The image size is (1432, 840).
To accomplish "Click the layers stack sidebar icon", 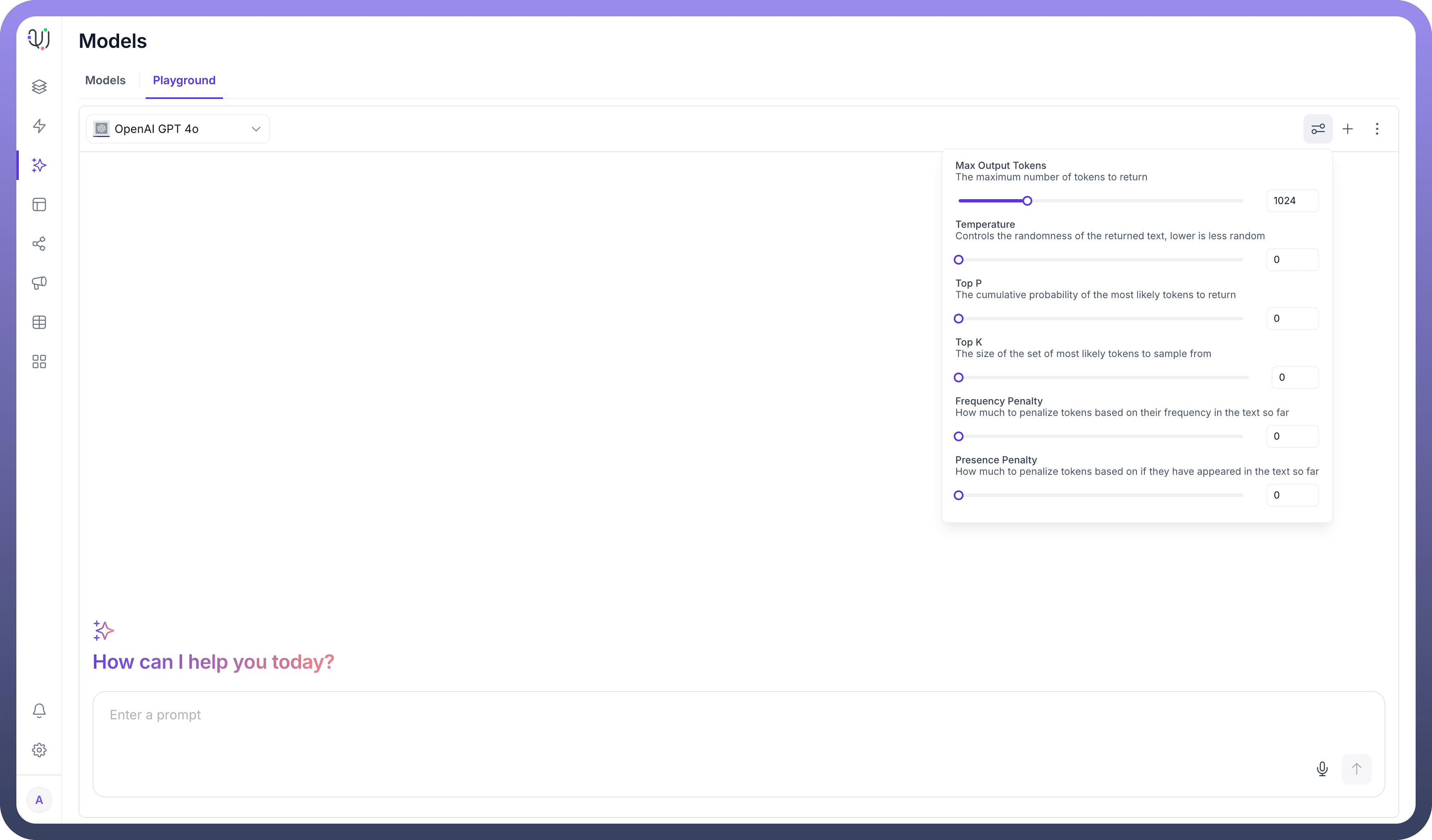I will pos(39,86).
